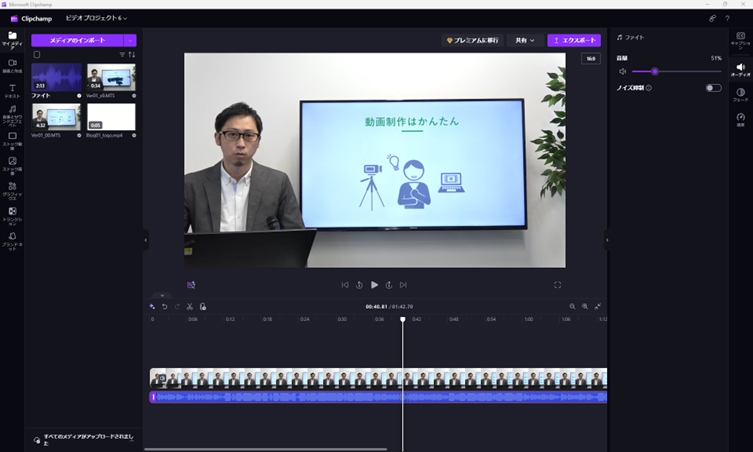753x452 pixels.
Task: Enter fullscreen preview
Action: click(558, 285)
